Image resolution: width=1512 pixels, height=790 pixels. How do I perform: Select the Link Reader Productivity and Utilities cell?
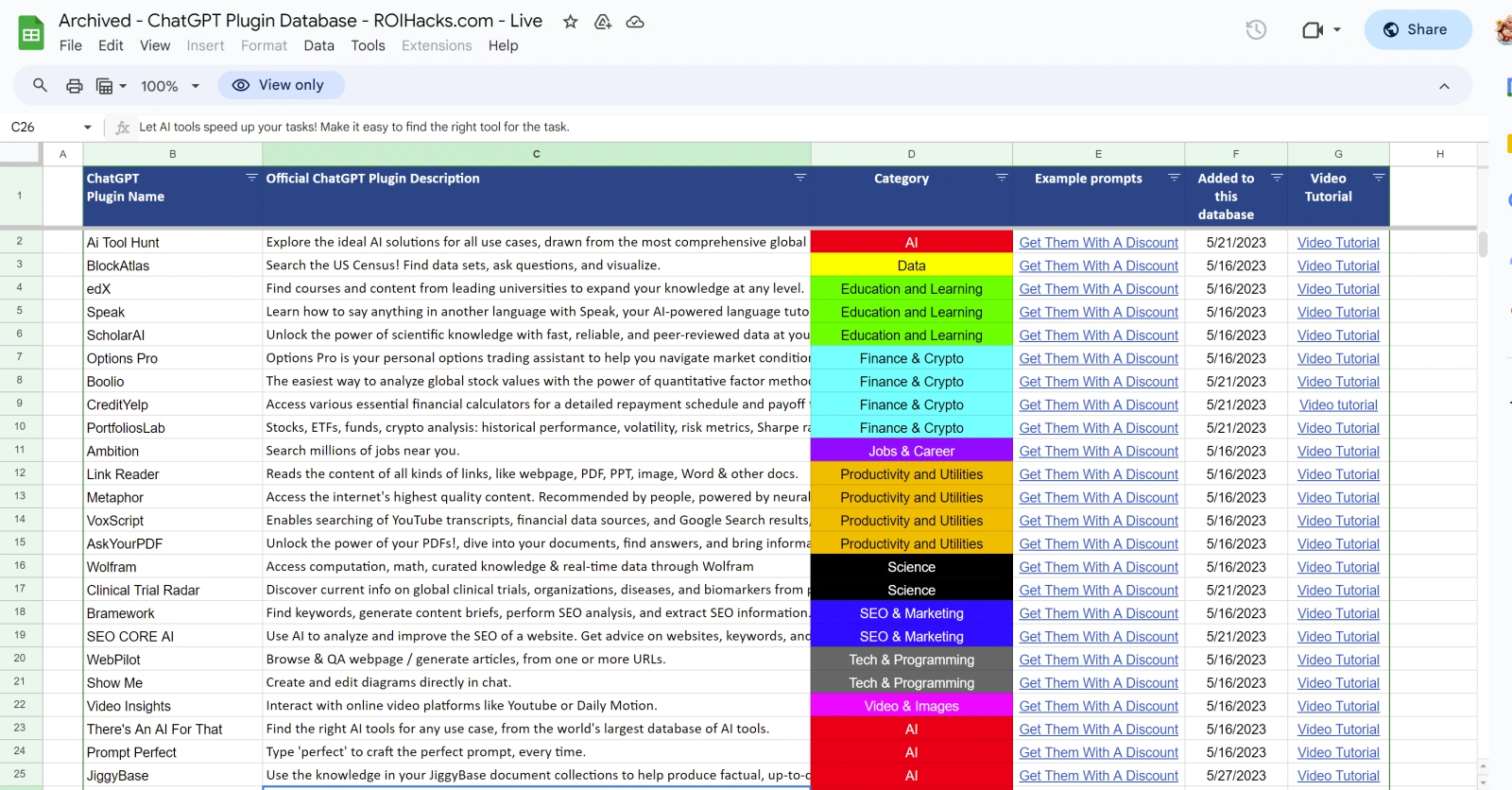(911, 473)
